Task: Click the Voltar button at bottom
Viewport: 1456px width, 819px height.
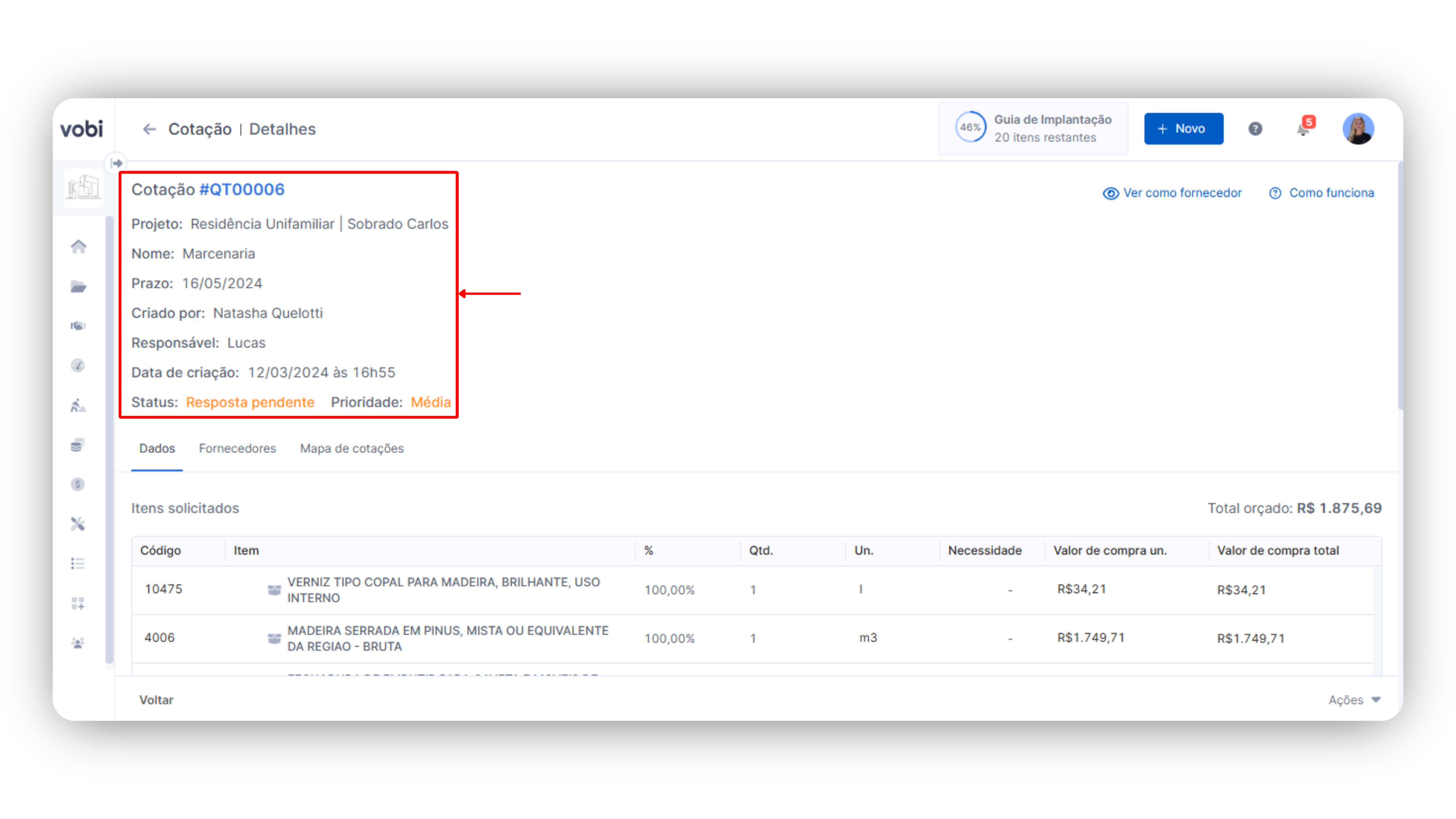Action: pyautogui.click(x=156, y=700)
